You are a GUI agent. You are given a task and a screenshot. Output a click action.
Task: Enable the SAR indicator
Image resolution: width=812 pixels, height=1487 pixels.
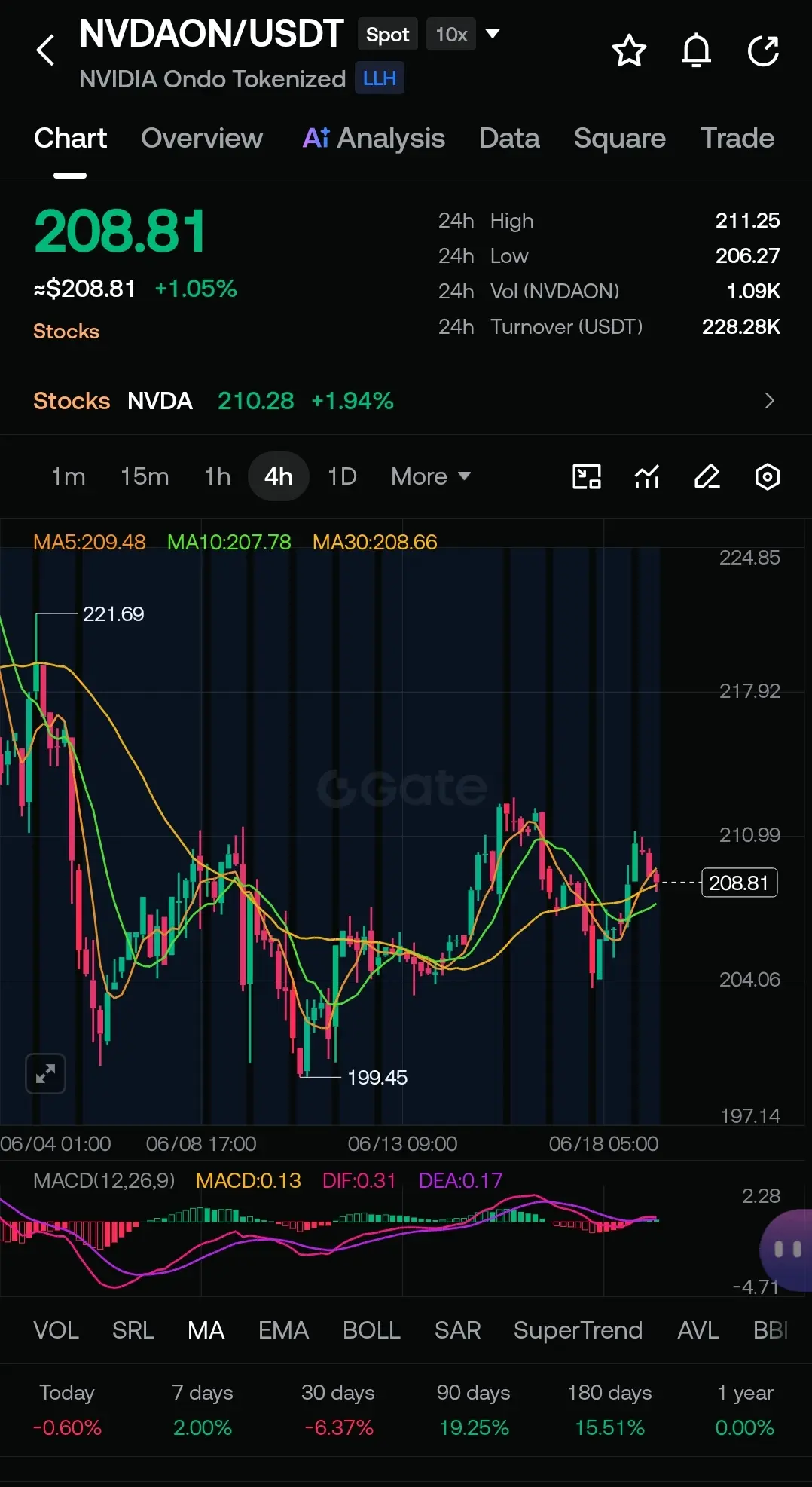click(x=457, y=1330)
